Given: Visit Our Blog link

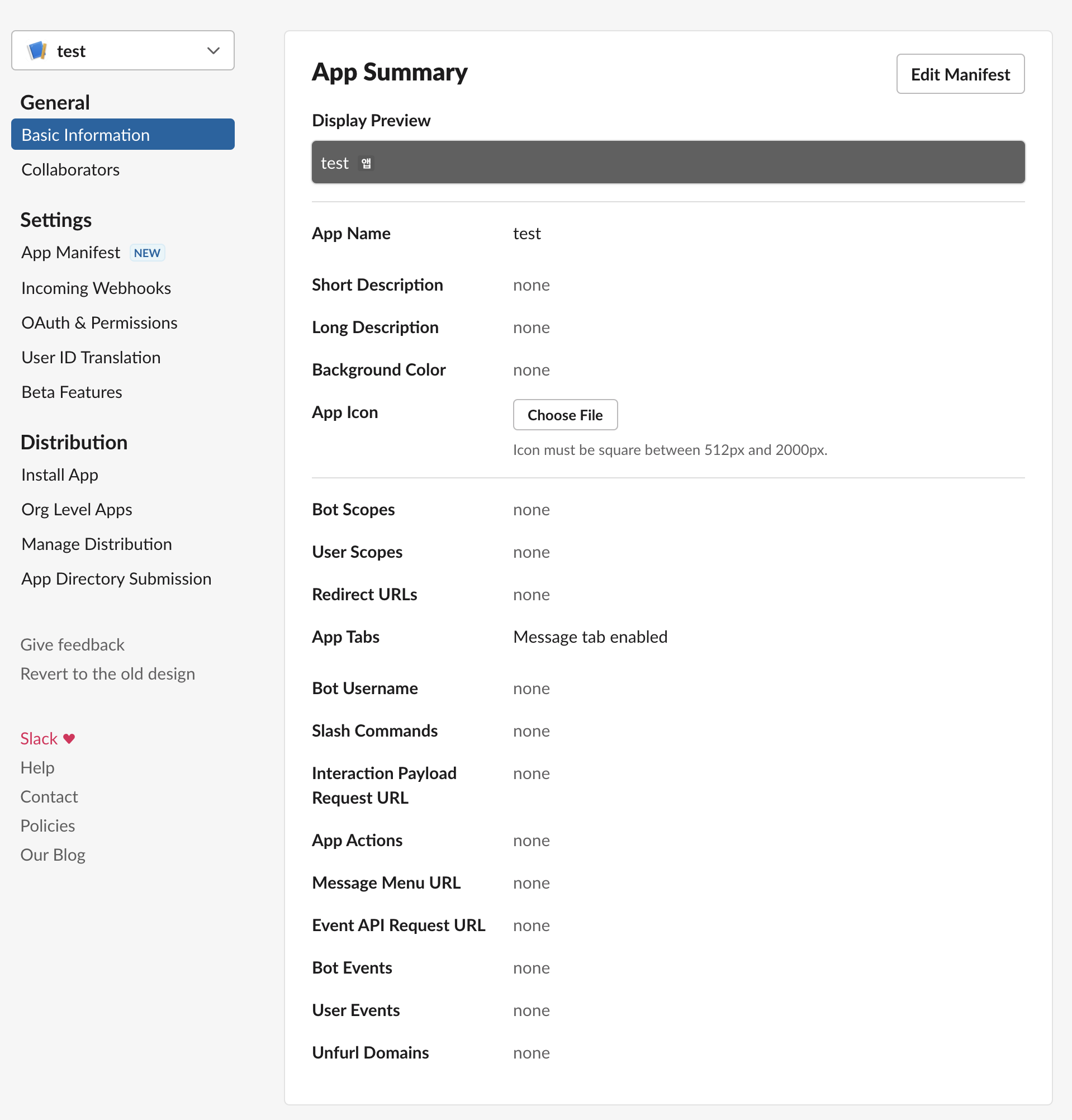Looking at the screenshot, I should click(x=53, y=856).
